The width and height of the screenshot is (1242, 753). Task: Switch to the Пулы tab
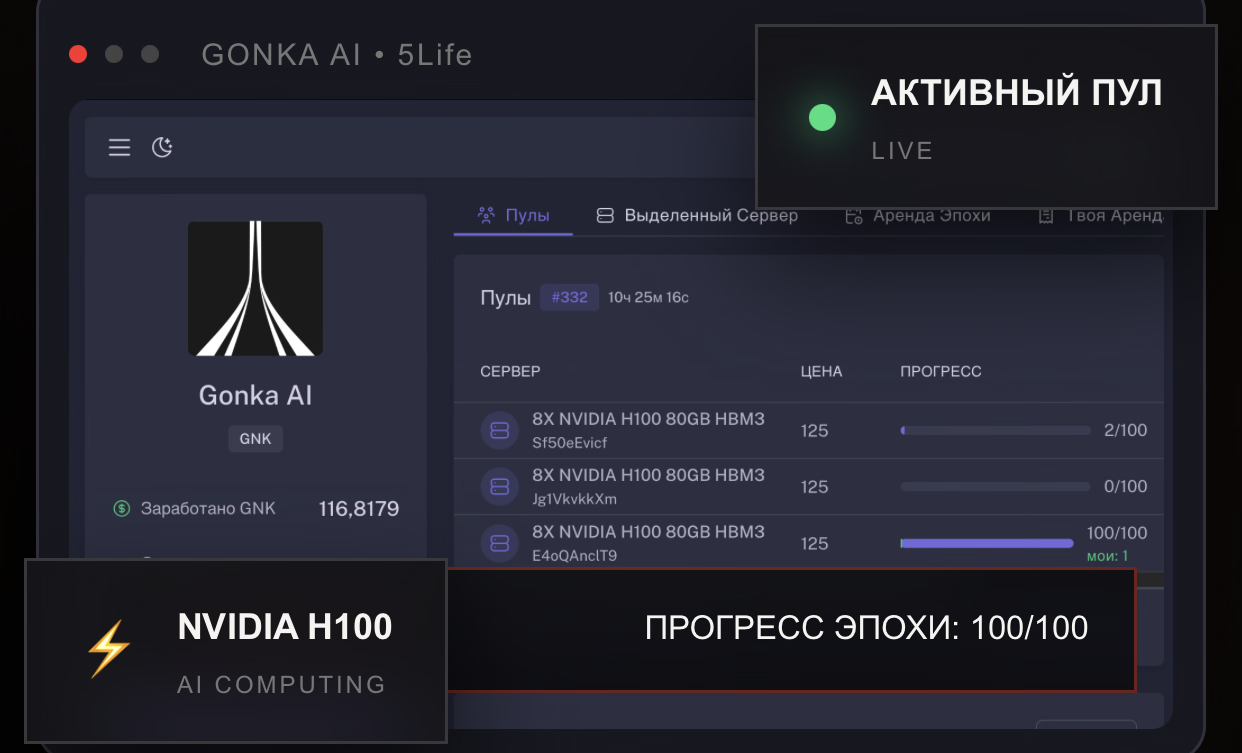tap(513, 215)
